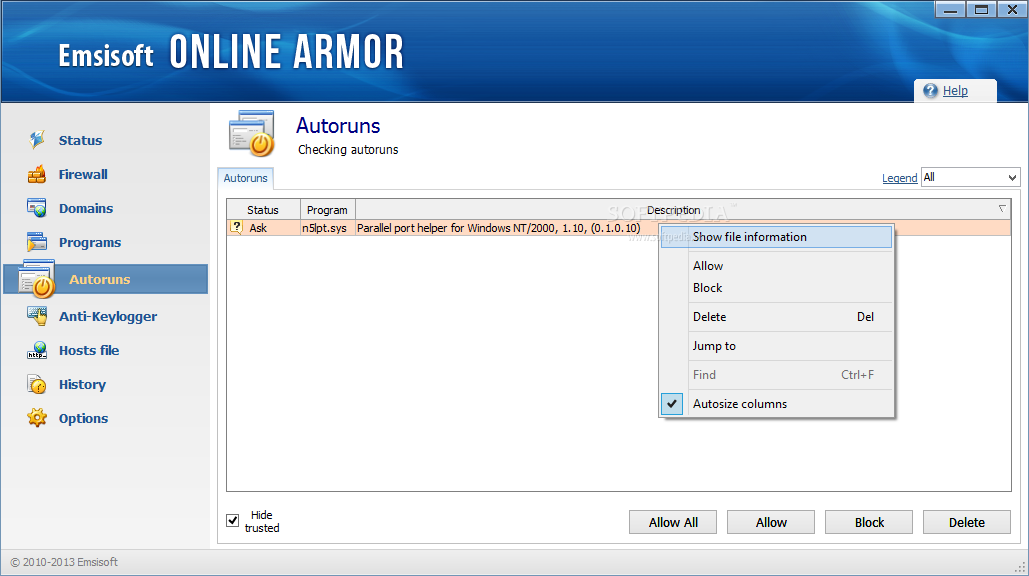Select the n5lpt.sys program cell

coord(325,228)
